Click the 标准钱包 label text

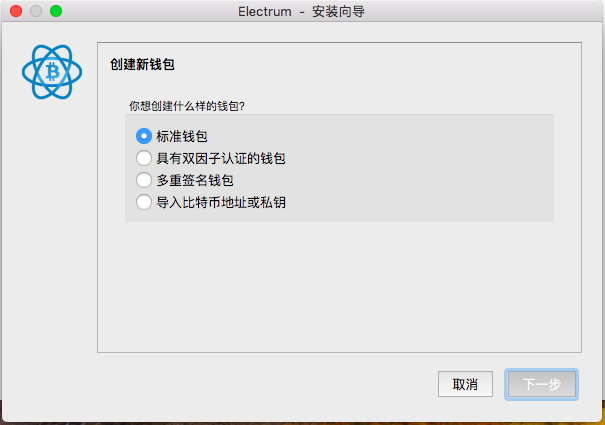tap(182, 136)
